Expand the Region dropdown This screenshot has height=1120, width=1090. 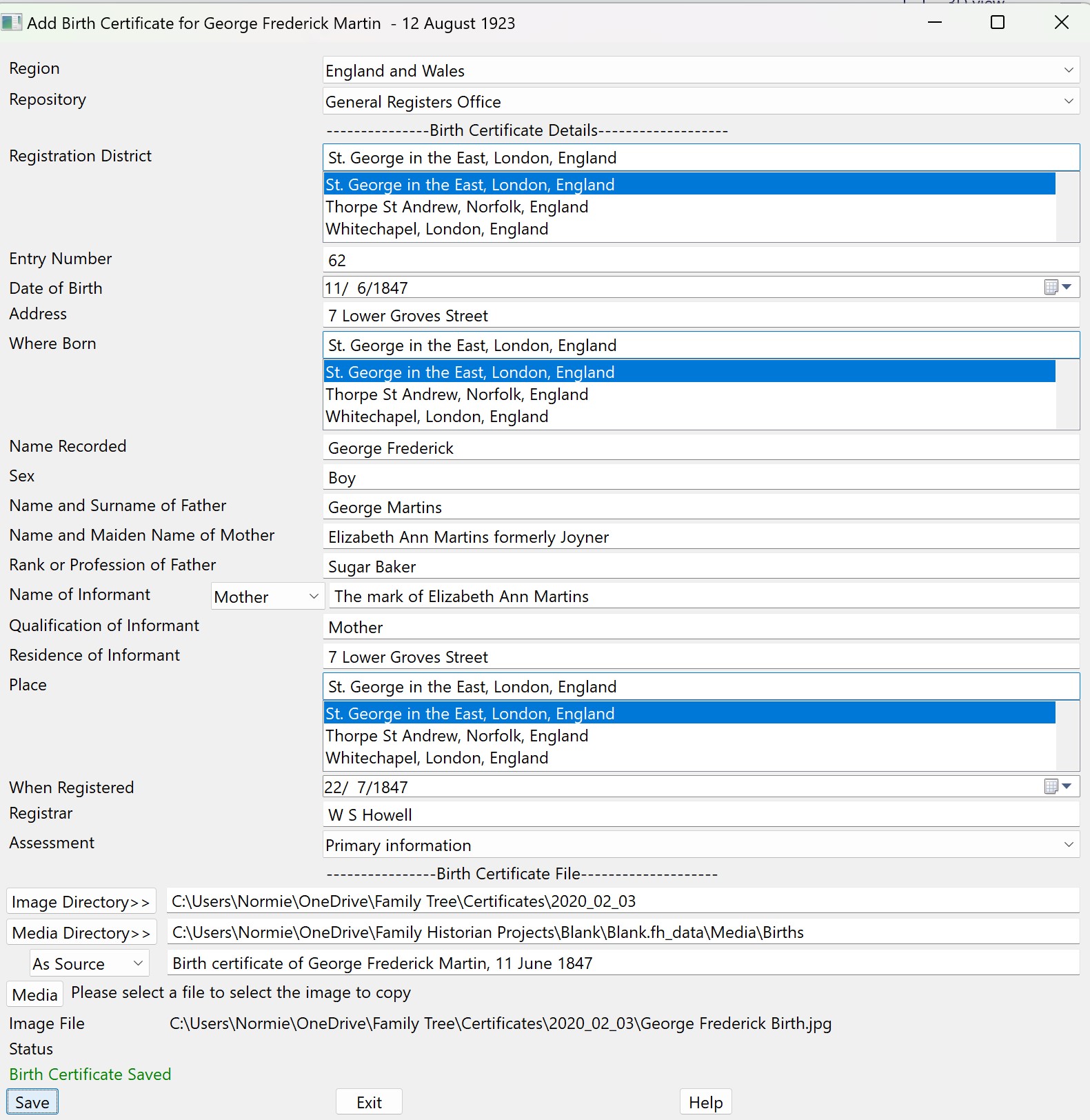[1068, 70]
